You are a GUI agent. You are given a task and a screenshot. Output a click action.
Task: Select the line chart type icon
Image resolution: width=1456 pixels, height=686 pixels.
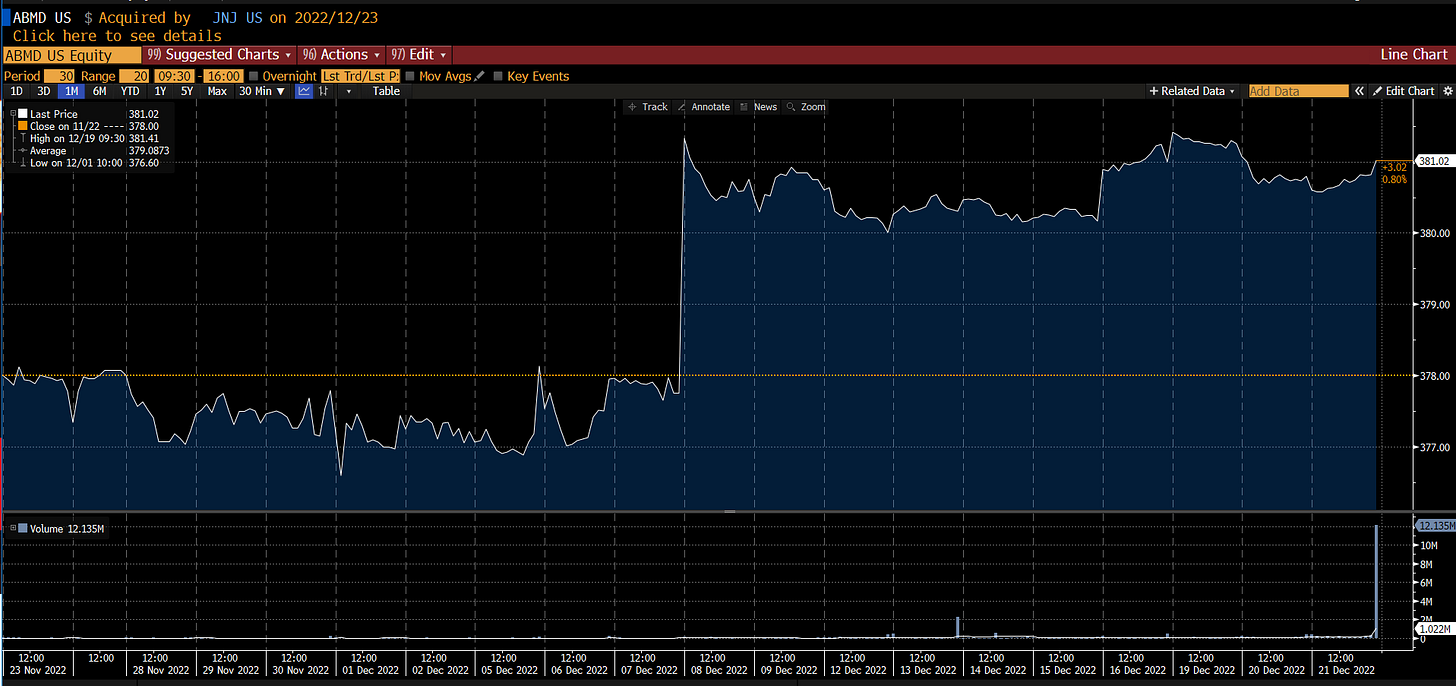(x=304, y=90)
